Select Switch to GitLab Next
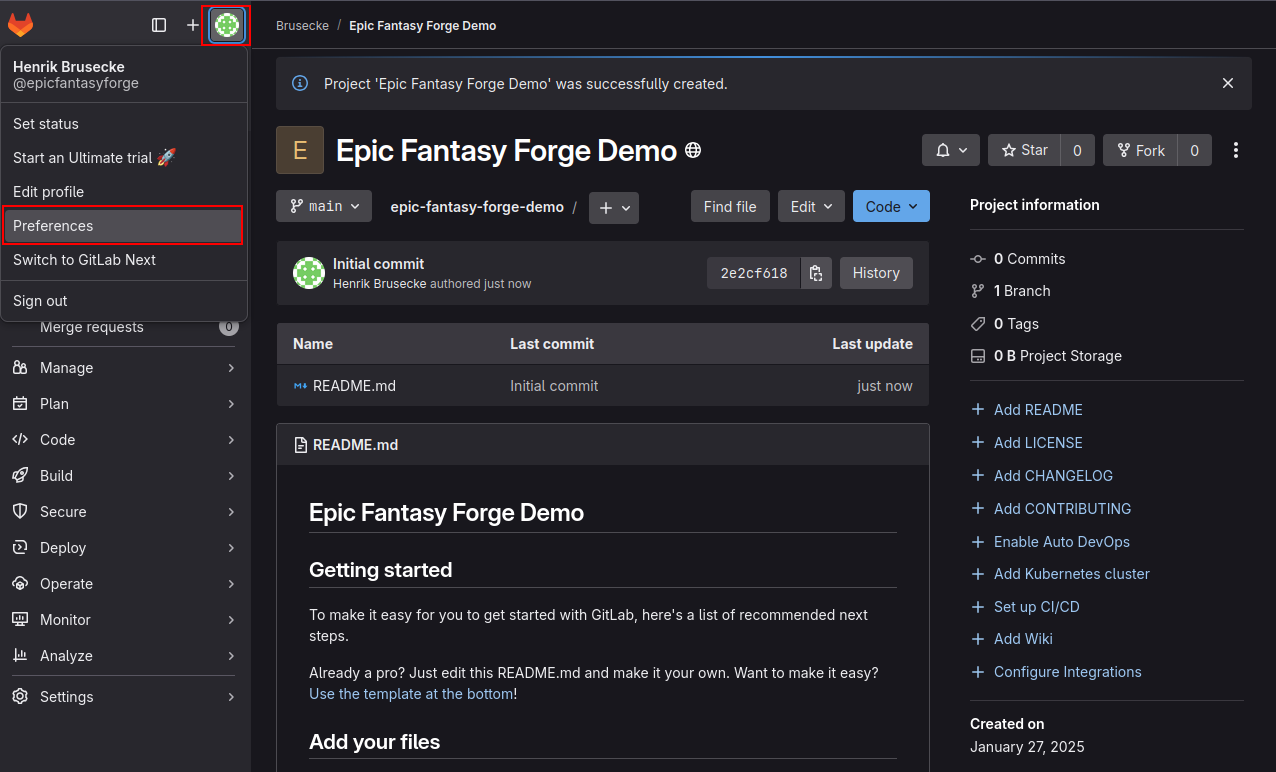 (124, 260)
